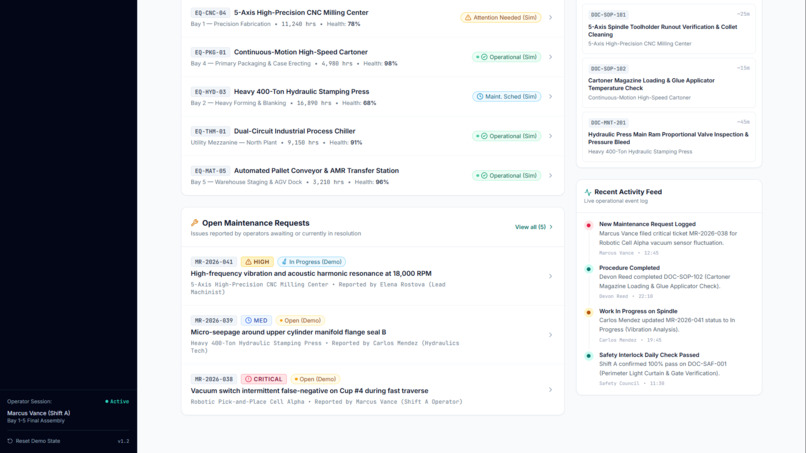The height and width of the screenshot is (453, 806).
Task: Click the warning triangle in HIGH priority badge
Action: click(248, 262)
